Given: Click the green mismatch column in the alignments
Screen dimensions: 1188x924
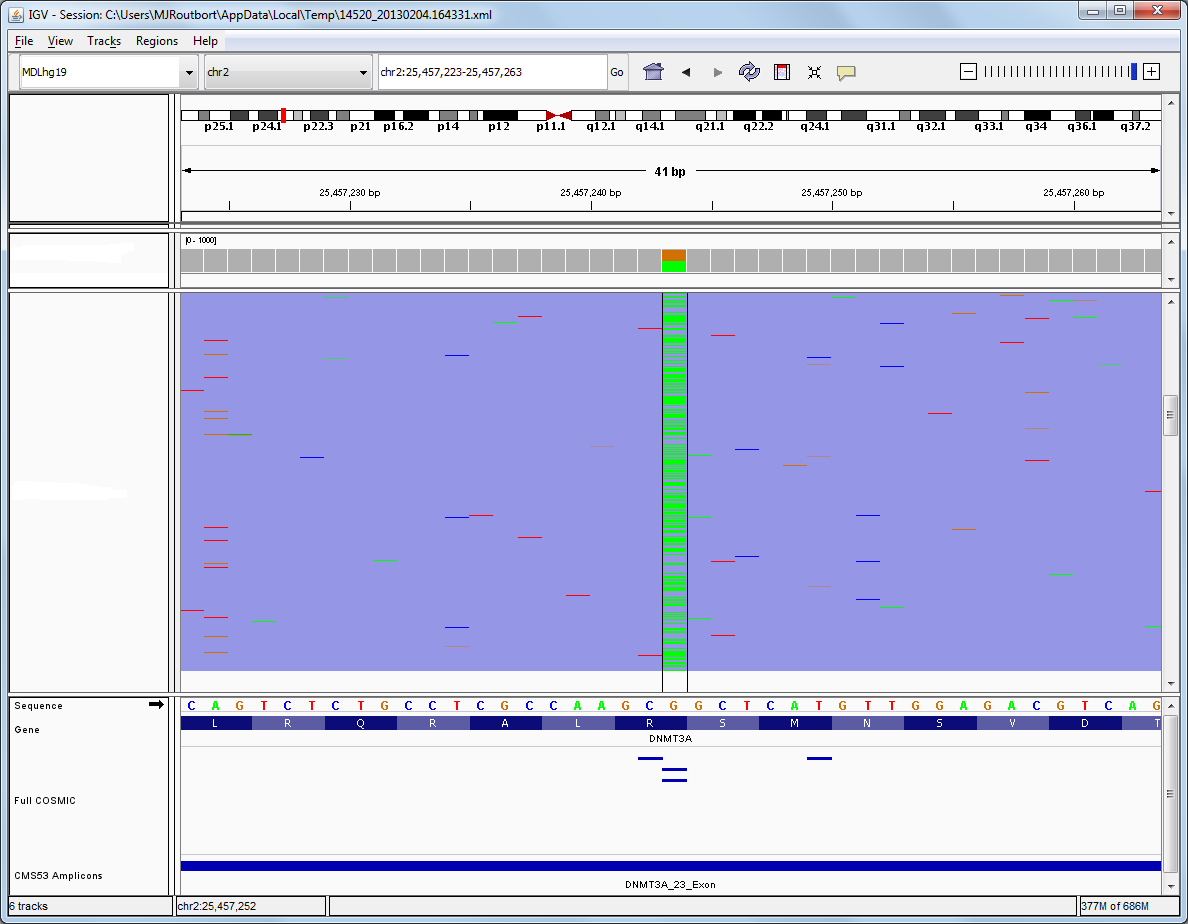Looking at the screenshot, I should (x=674, y=482).
